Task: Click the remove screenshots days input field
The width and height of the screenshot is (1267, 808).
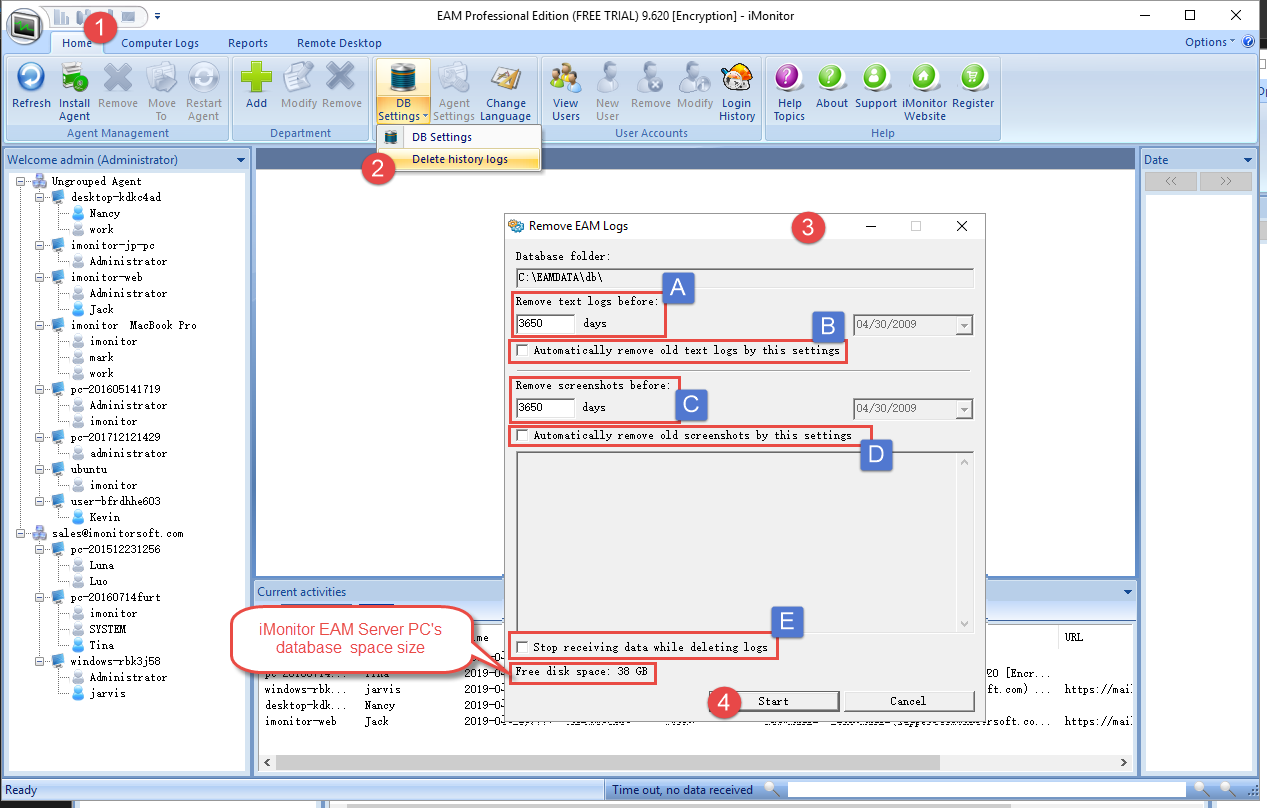Action: coord(545,408)
